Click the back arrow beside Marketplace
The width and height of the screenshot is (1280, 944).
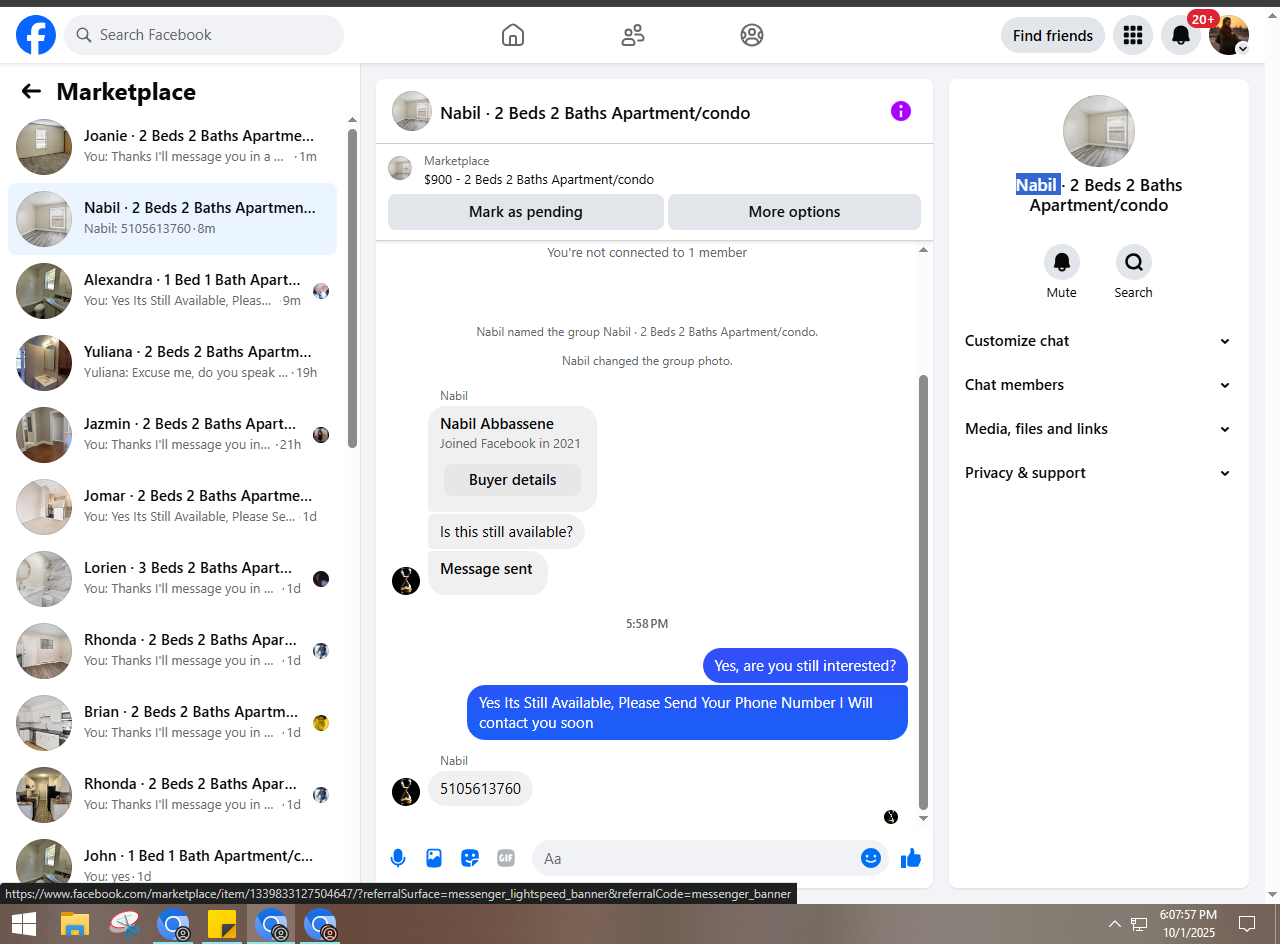click(x=31, y=92)
